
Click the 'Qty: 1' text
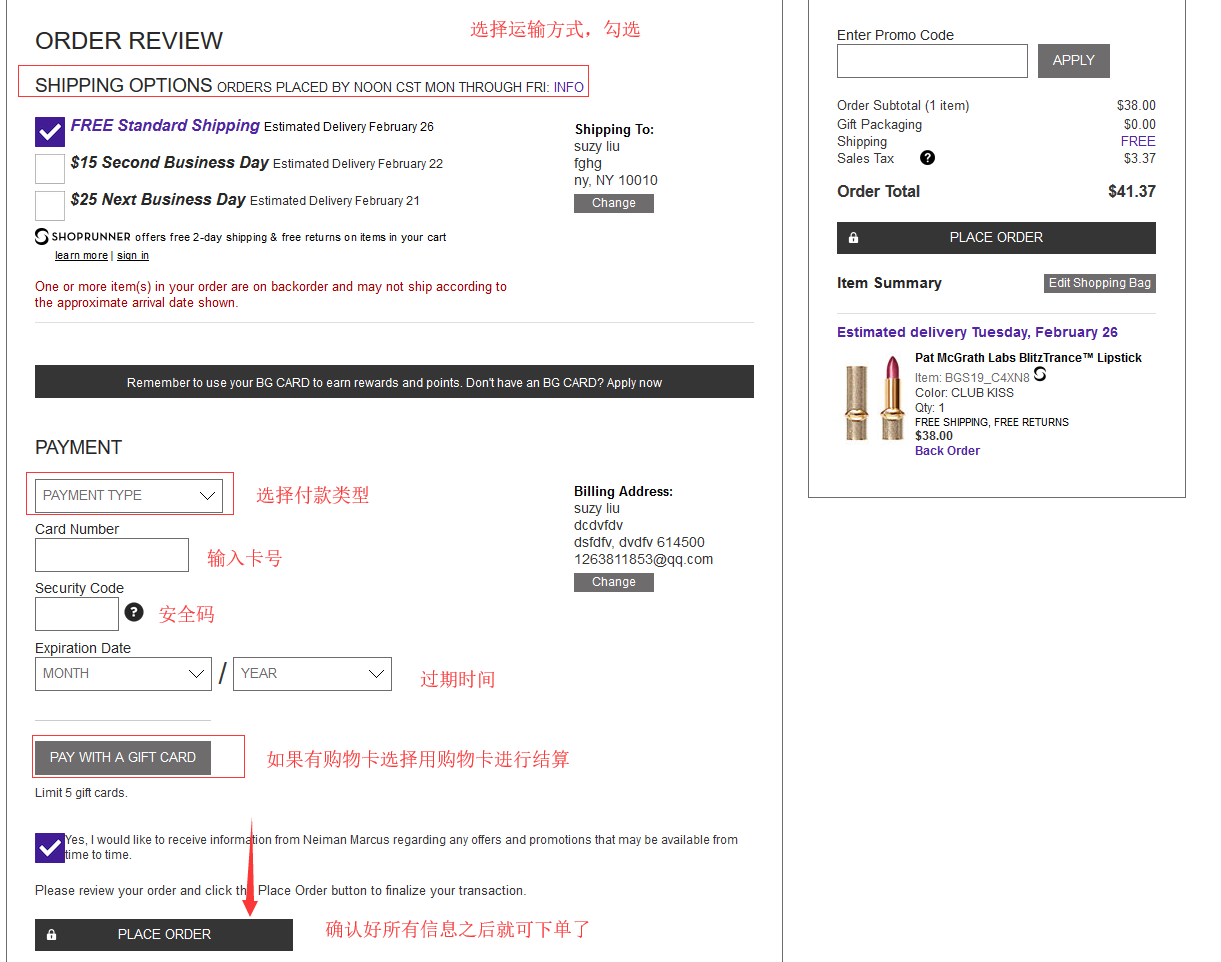click(930, 408)
